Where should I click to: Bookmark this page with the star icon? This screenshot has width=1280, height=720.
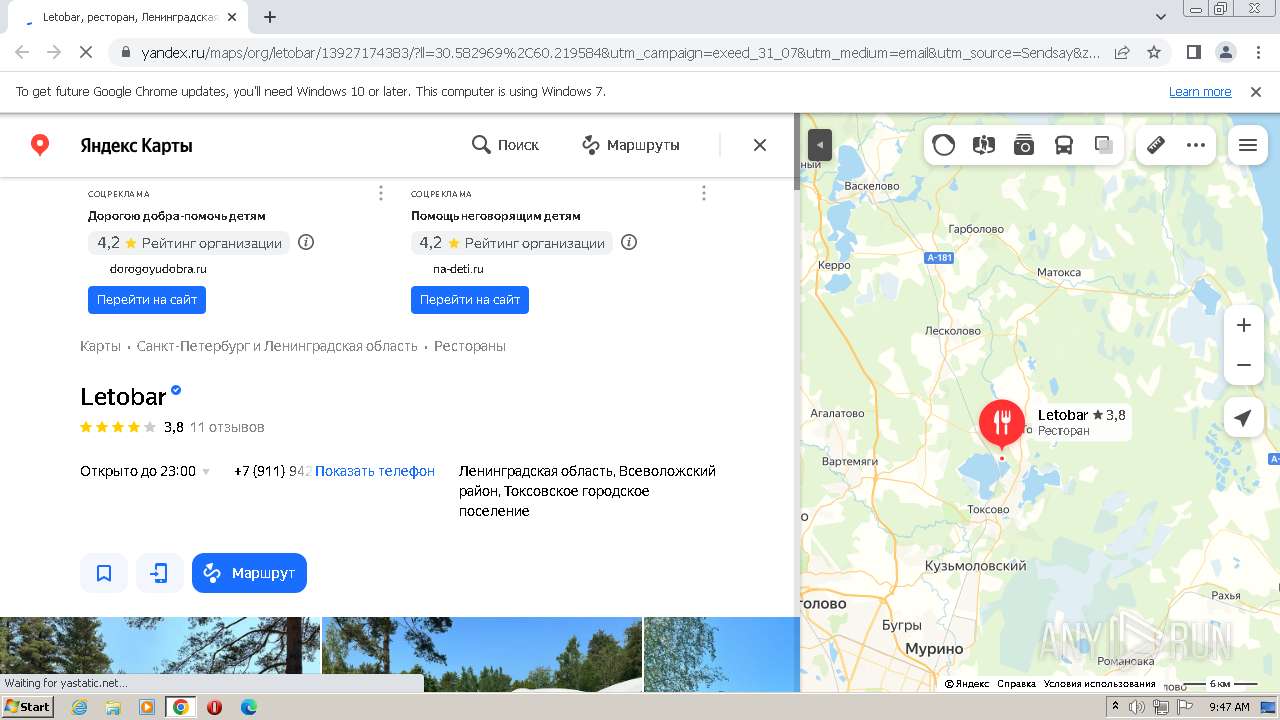(1153, 52)
